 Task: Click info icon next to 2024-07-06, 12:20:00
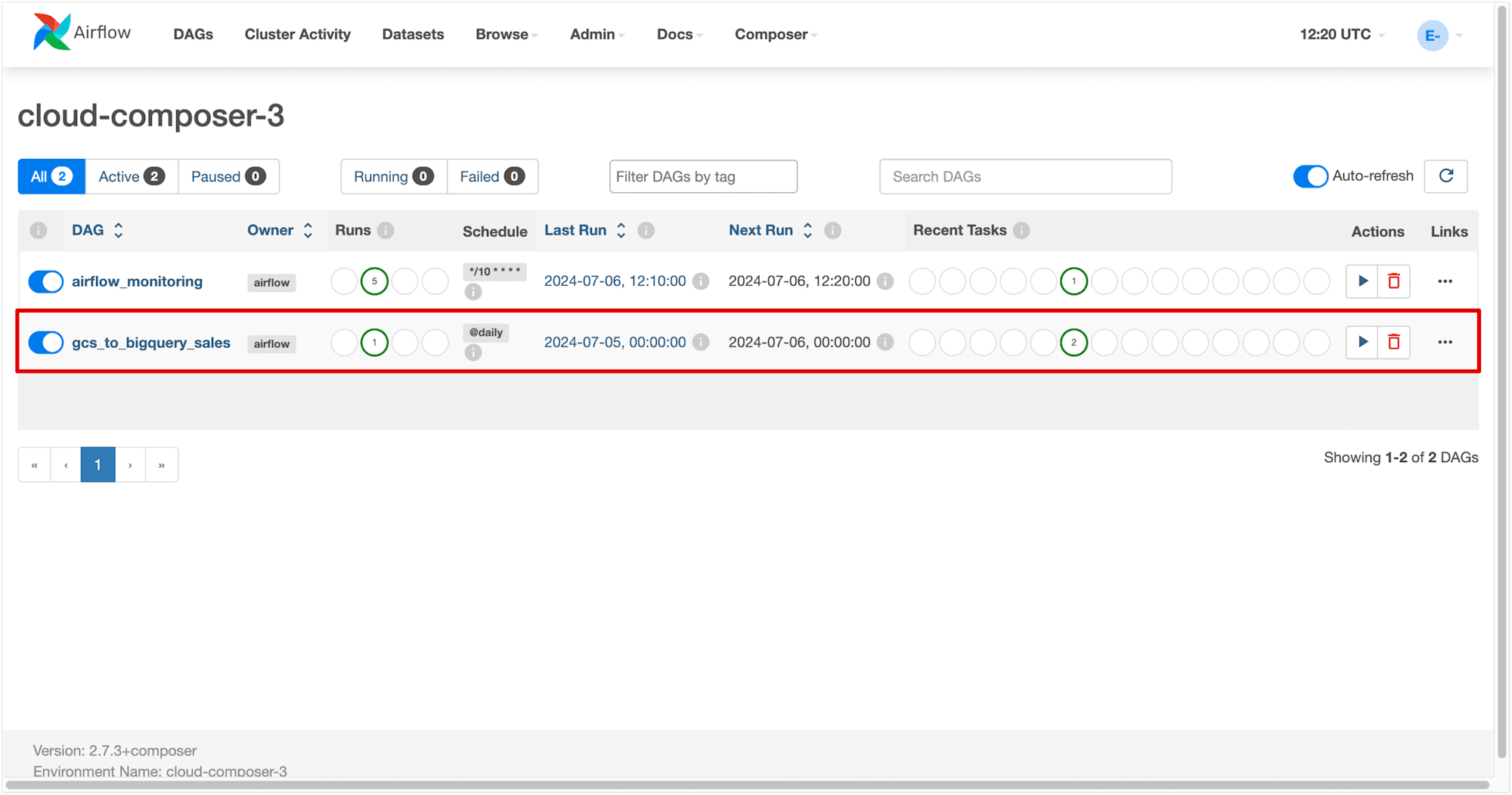pyautogui.click(x=885, y=281)
